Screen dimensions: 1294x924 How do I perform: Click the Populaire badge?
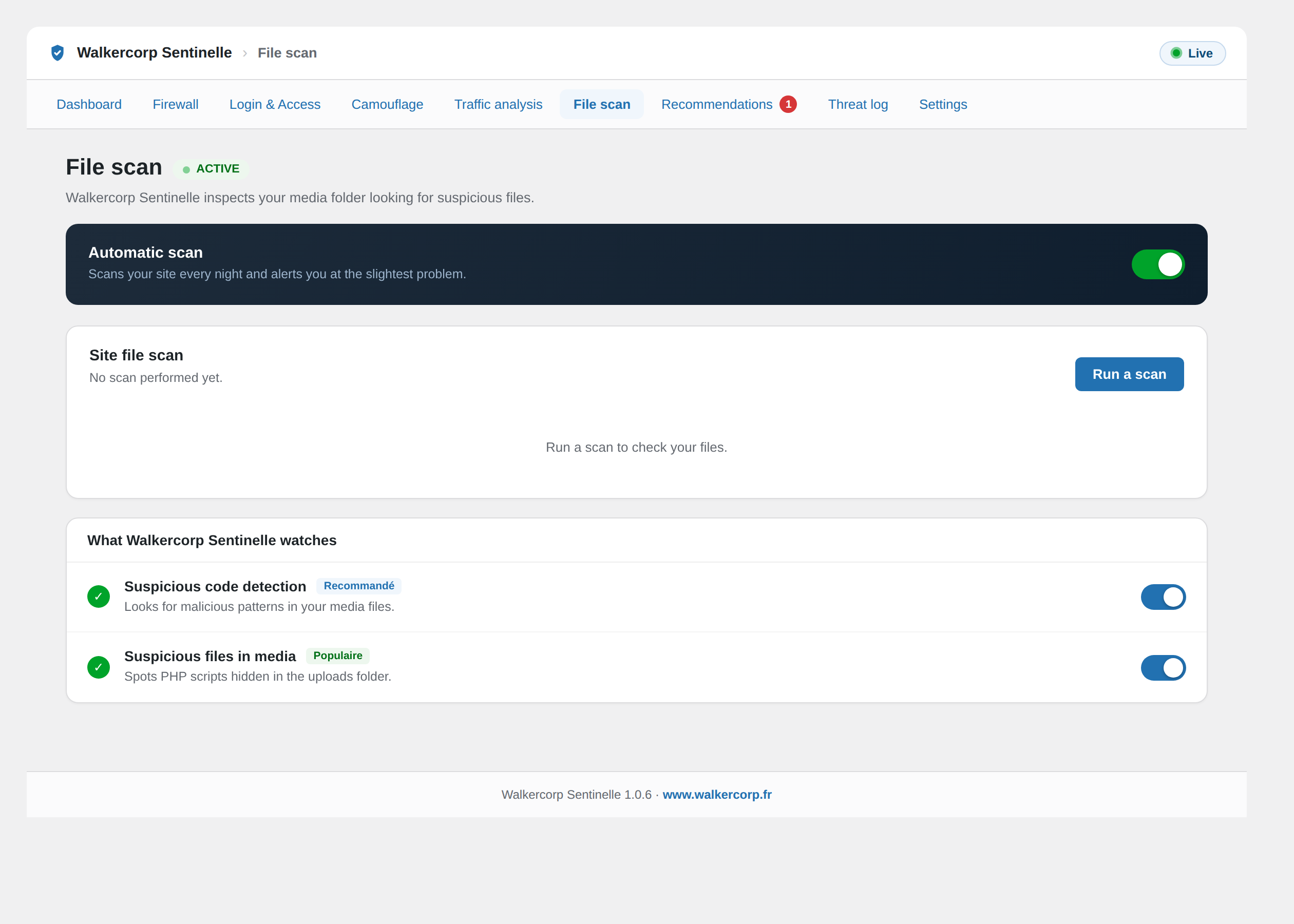tap(337, 656)
